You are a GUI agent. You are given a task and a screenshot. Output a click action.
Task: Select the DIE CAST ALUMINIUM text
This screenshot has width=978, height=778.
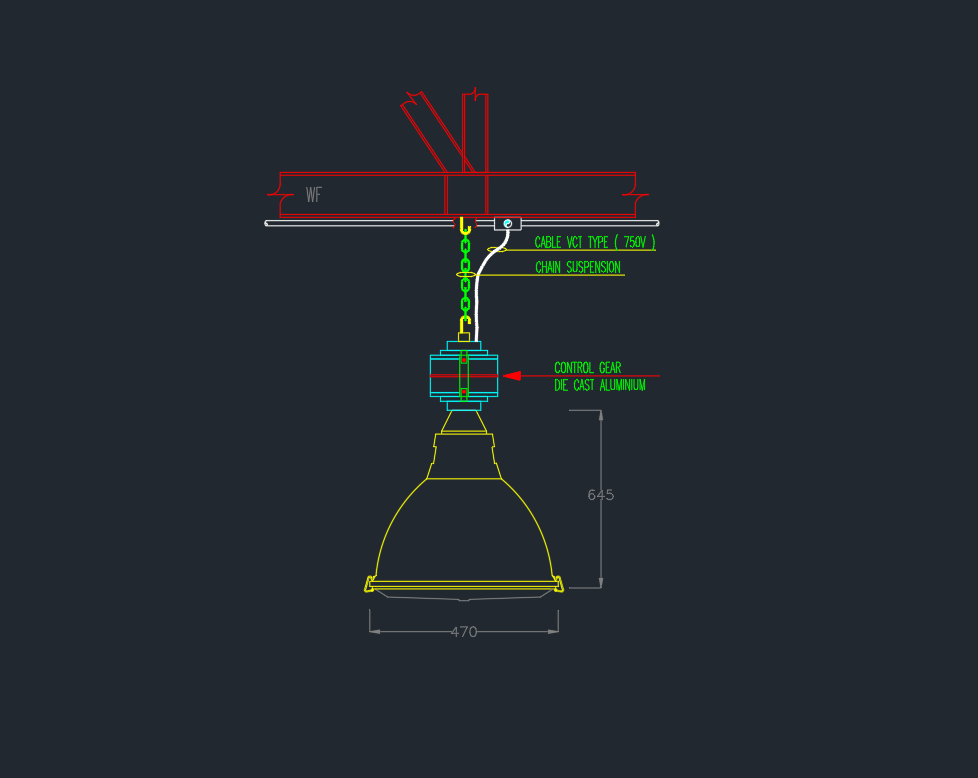pos(599,385)
